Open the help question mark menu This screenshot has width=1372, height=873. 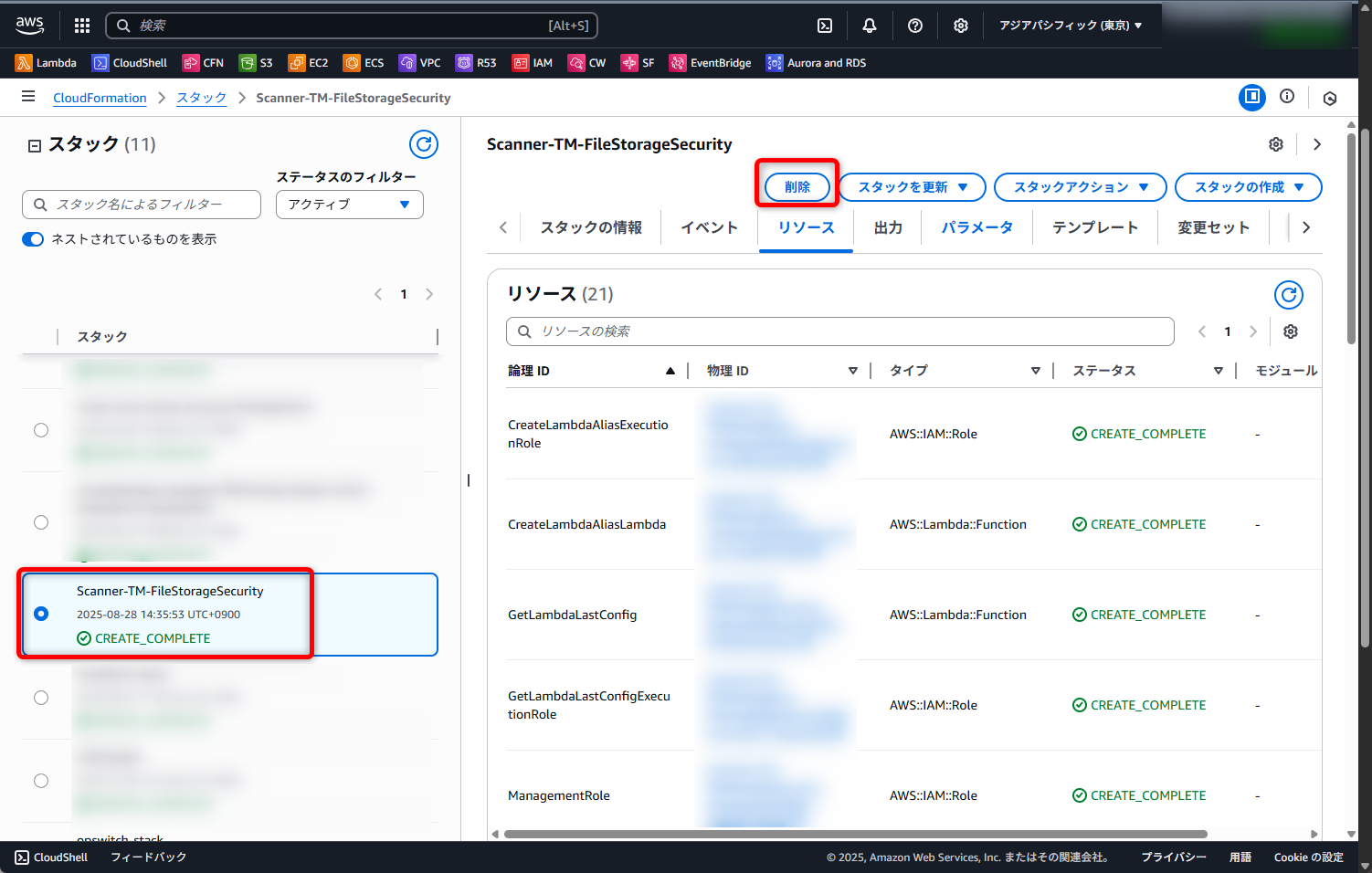[915, 26]
